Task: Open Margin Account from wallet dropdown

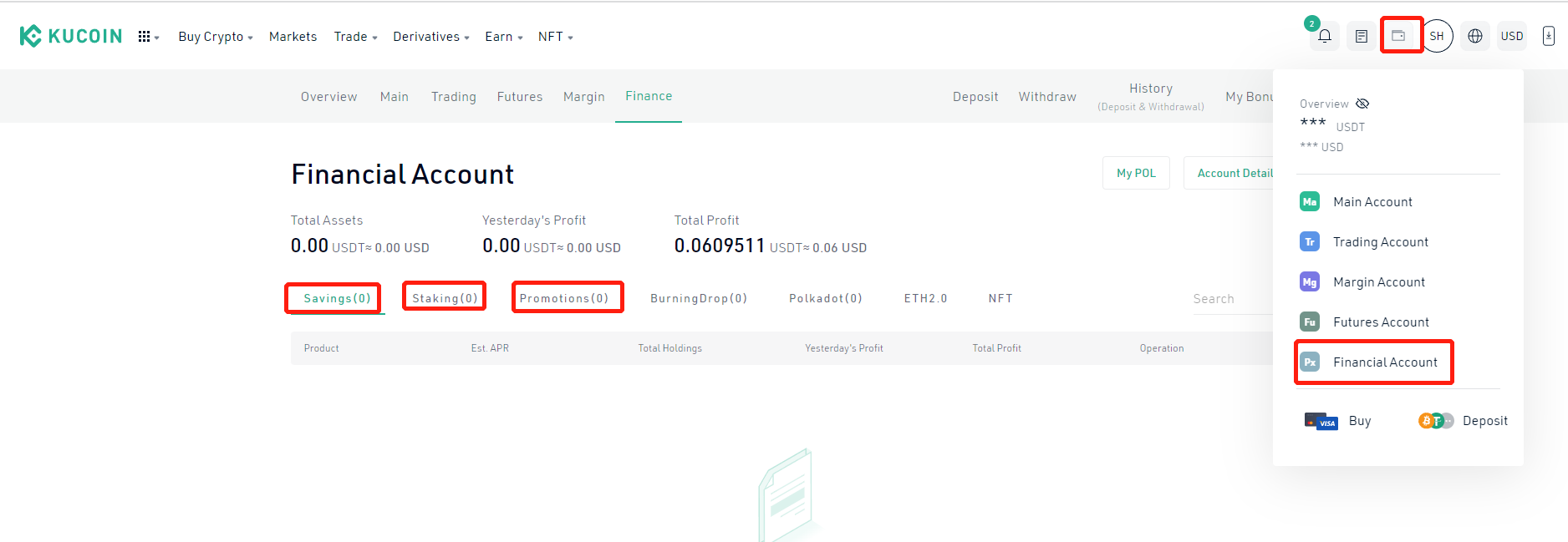Action: pyautogui.click(x=1379, y=281)
